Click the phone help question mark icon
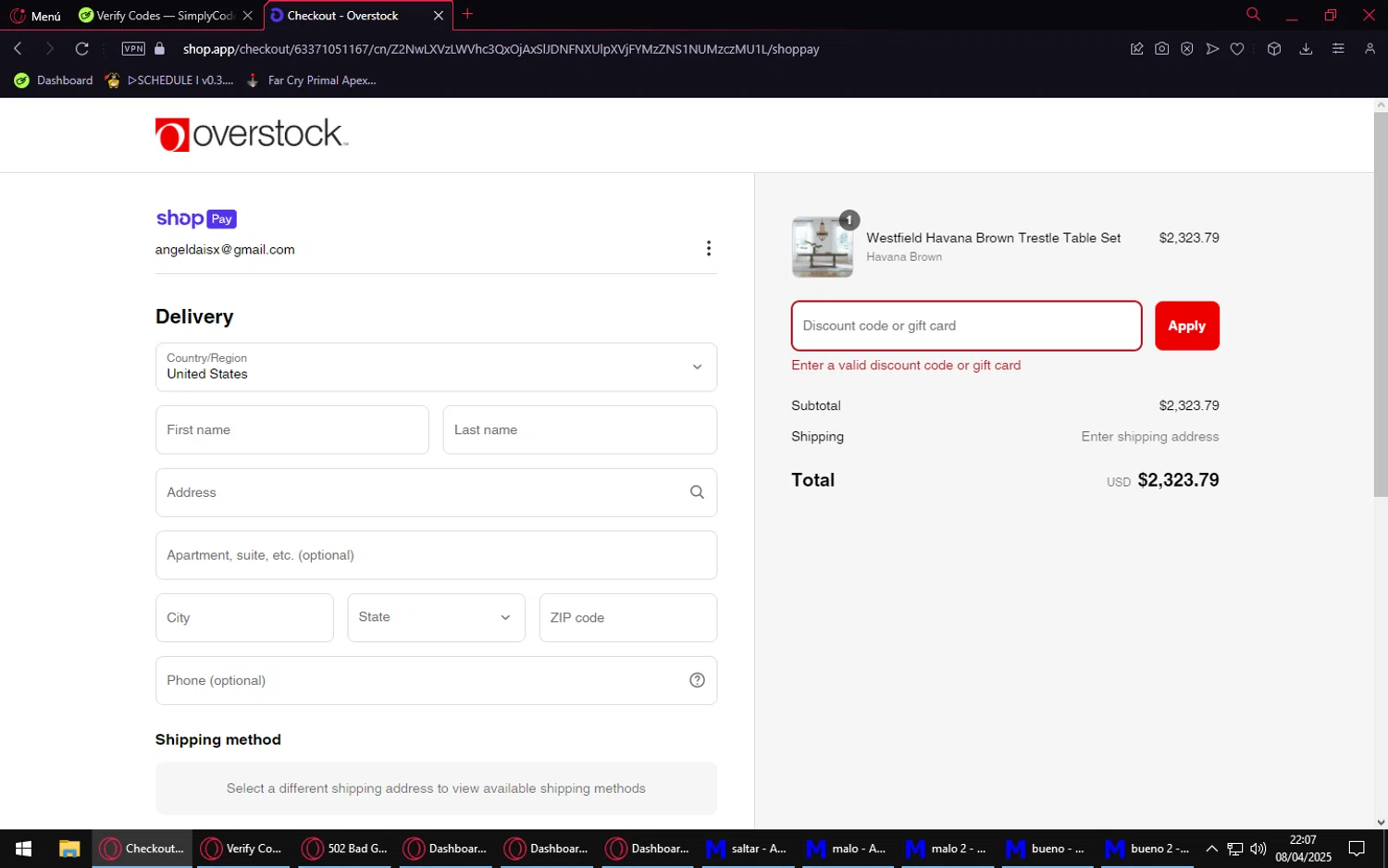The image size is (1388, 868). (x=697, y=680)
